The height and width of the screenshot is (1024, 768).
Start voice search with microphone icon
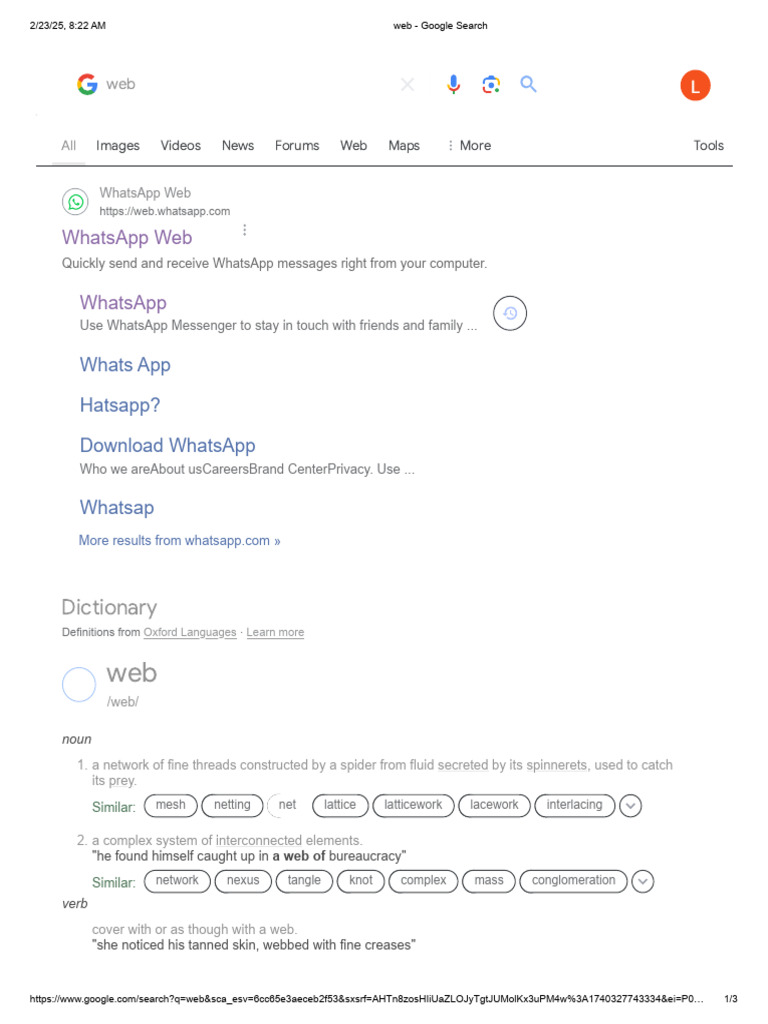pyautogui.click(x=454, y=85)
